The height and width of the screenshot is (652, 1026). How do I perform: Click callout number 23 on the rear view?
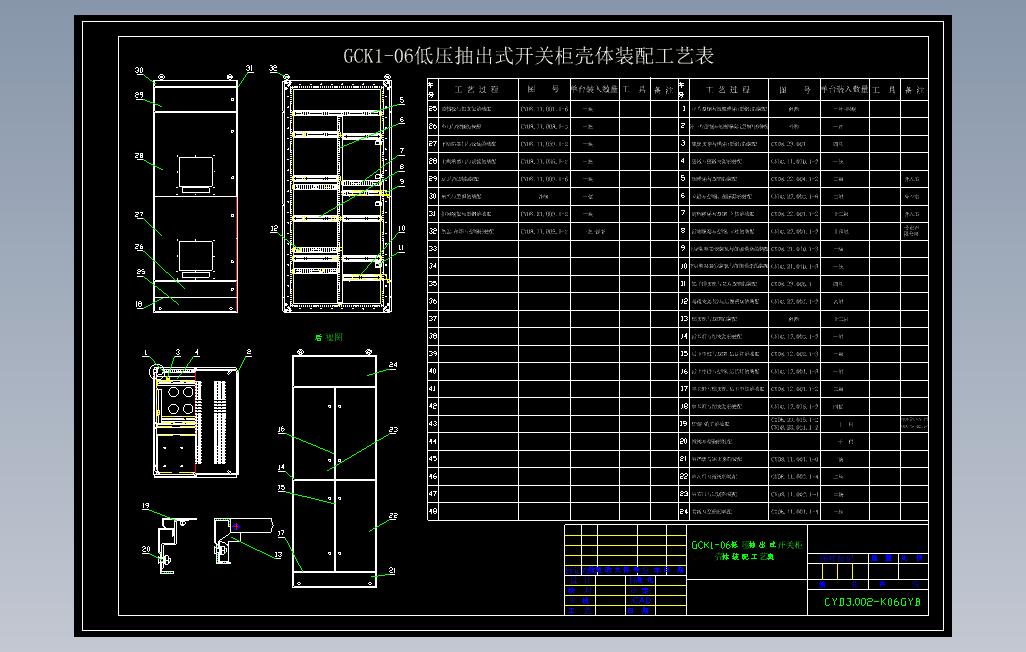click(x=393, y=430)
